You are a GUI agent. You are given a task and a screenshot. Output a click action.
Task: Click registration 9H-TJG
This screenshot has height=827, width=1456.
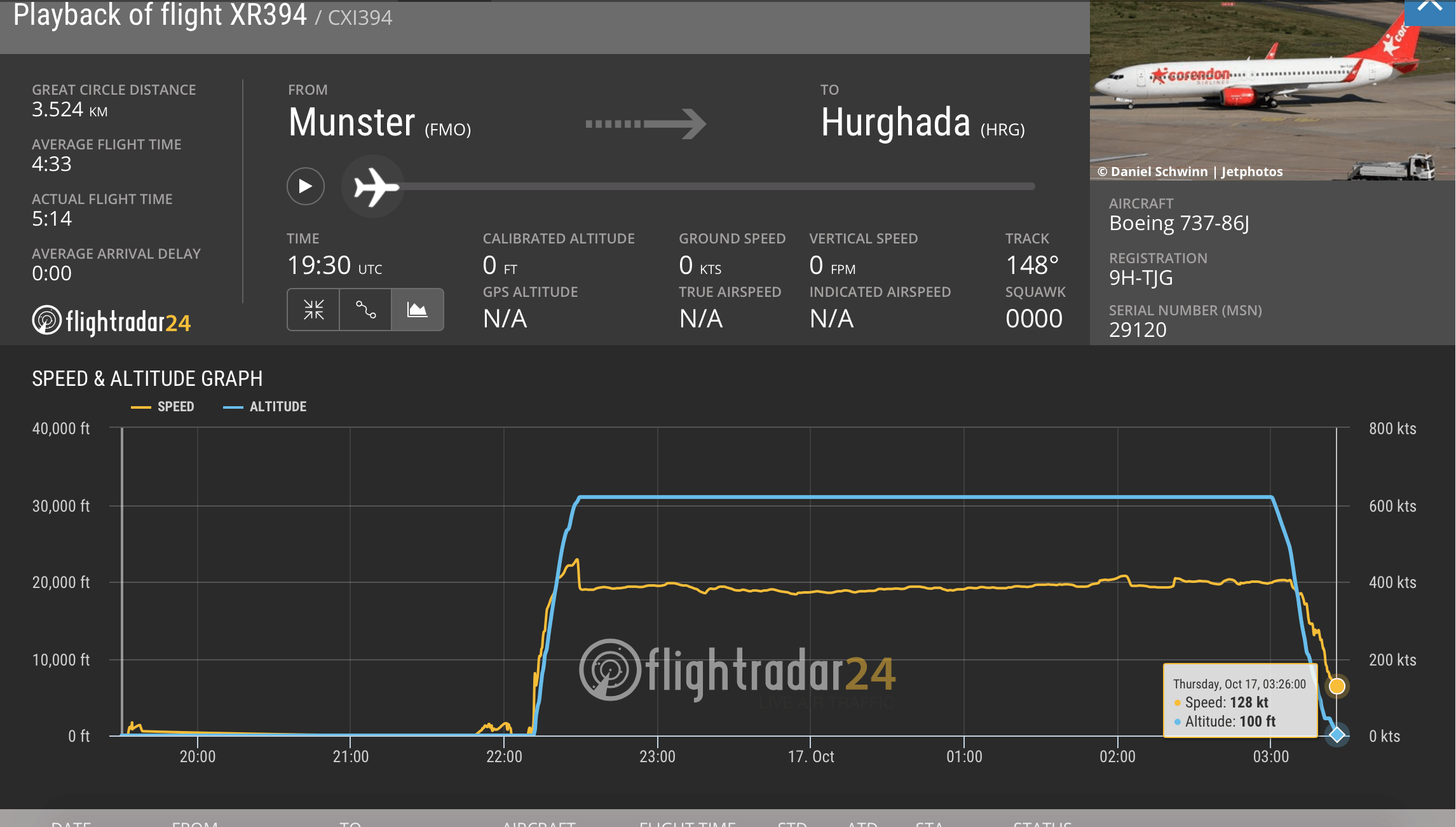tap(1141, 278)
